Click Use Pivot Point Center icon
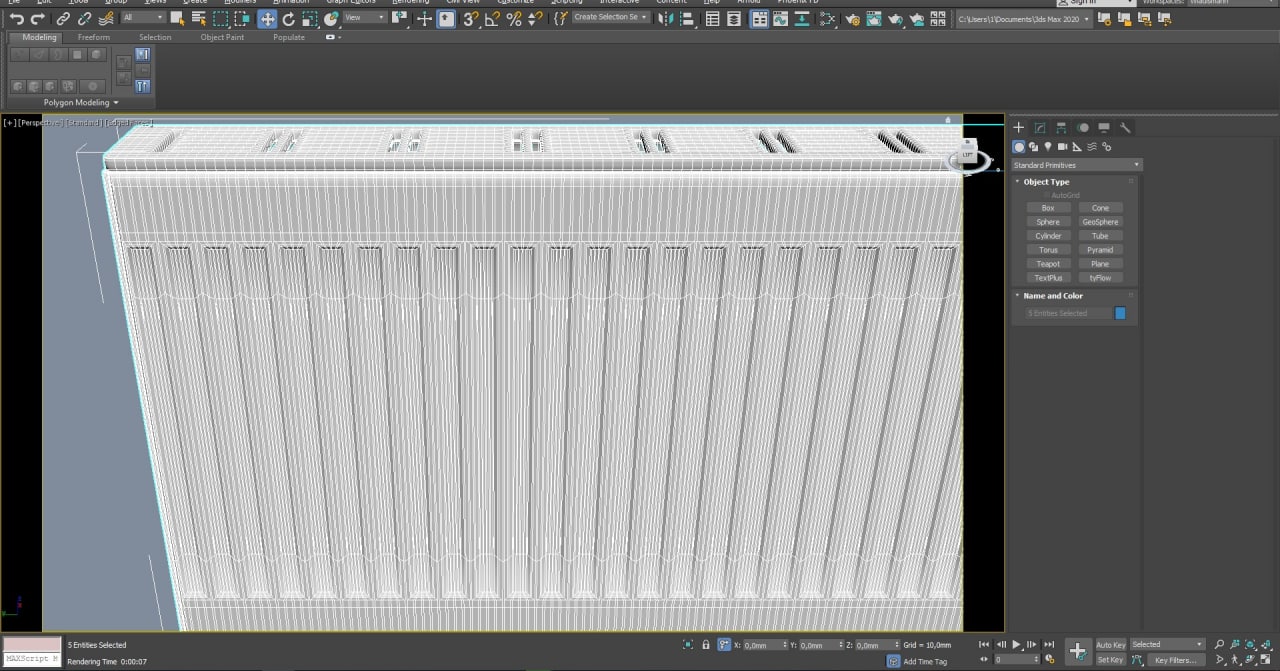Screen dimensions: 1280x671 [x=399, y=18]
